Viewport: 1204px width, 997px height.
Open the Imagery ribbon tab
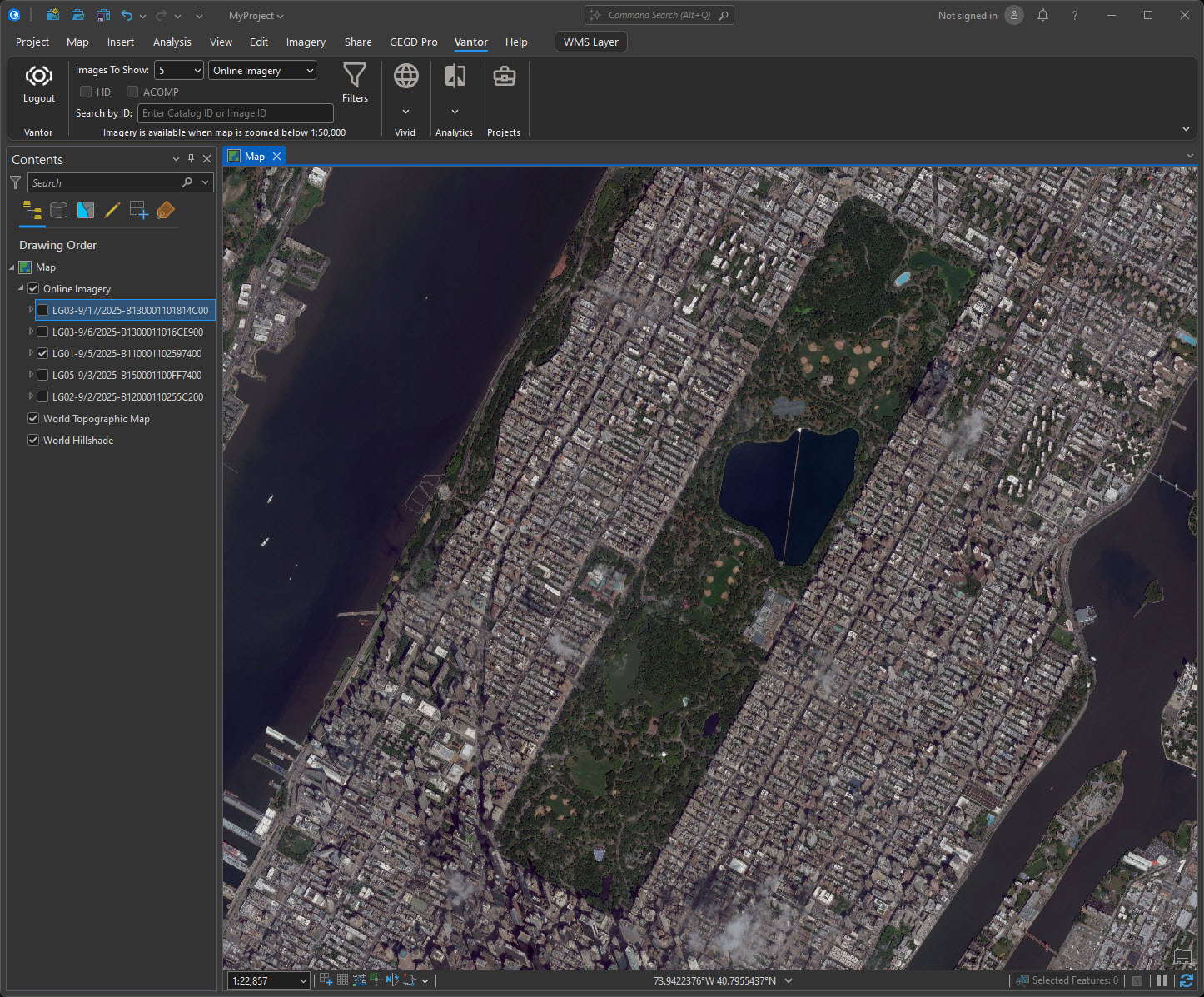306,42
